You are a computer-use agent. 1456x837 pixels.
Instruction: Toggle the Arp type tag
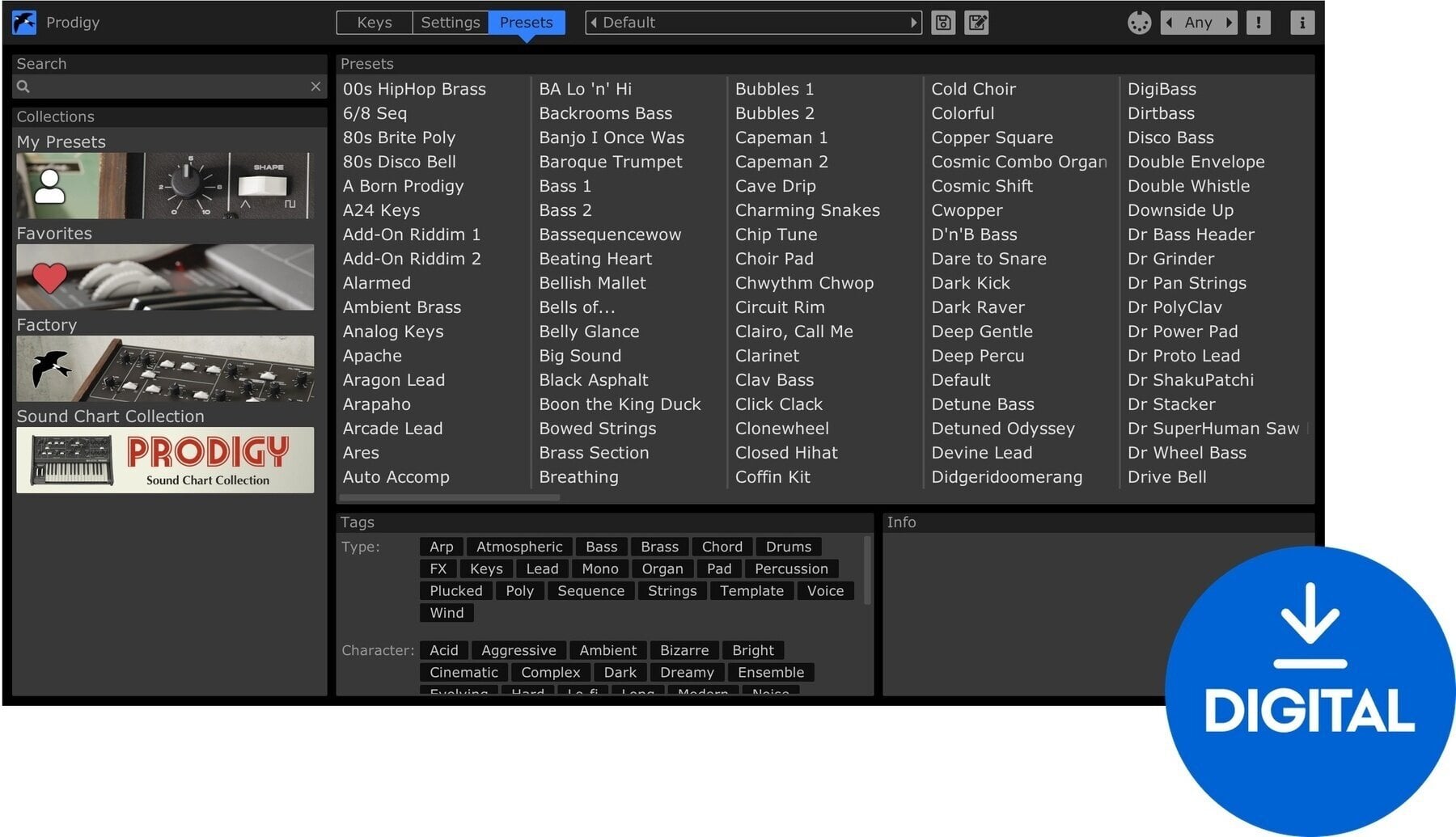(442, 547)
